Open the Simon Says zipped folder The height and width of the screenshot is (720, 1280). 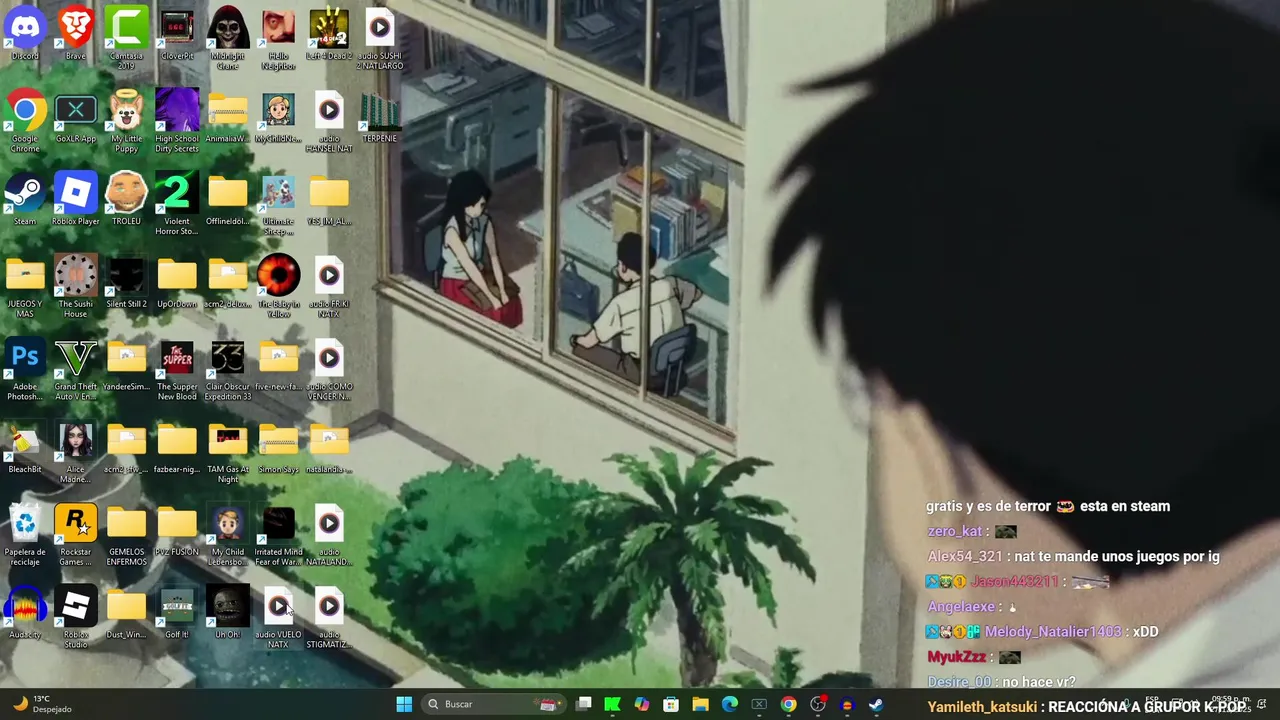tap(278, 449)
